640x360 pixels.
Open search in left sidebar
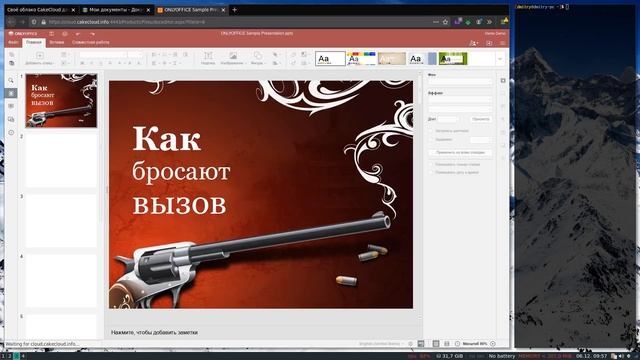pyautogui.click(x=11, y=80)
